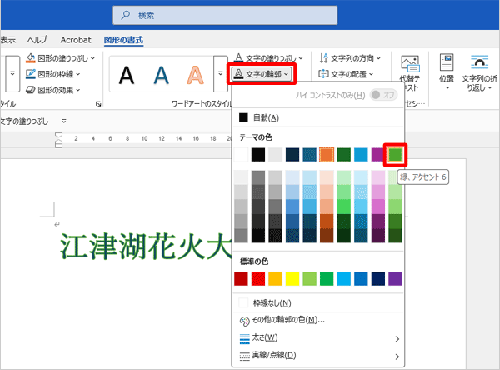This screenshot has height=370, width=500.
Task: Choose 自動 automatic outline color
Action: point(318,117)
